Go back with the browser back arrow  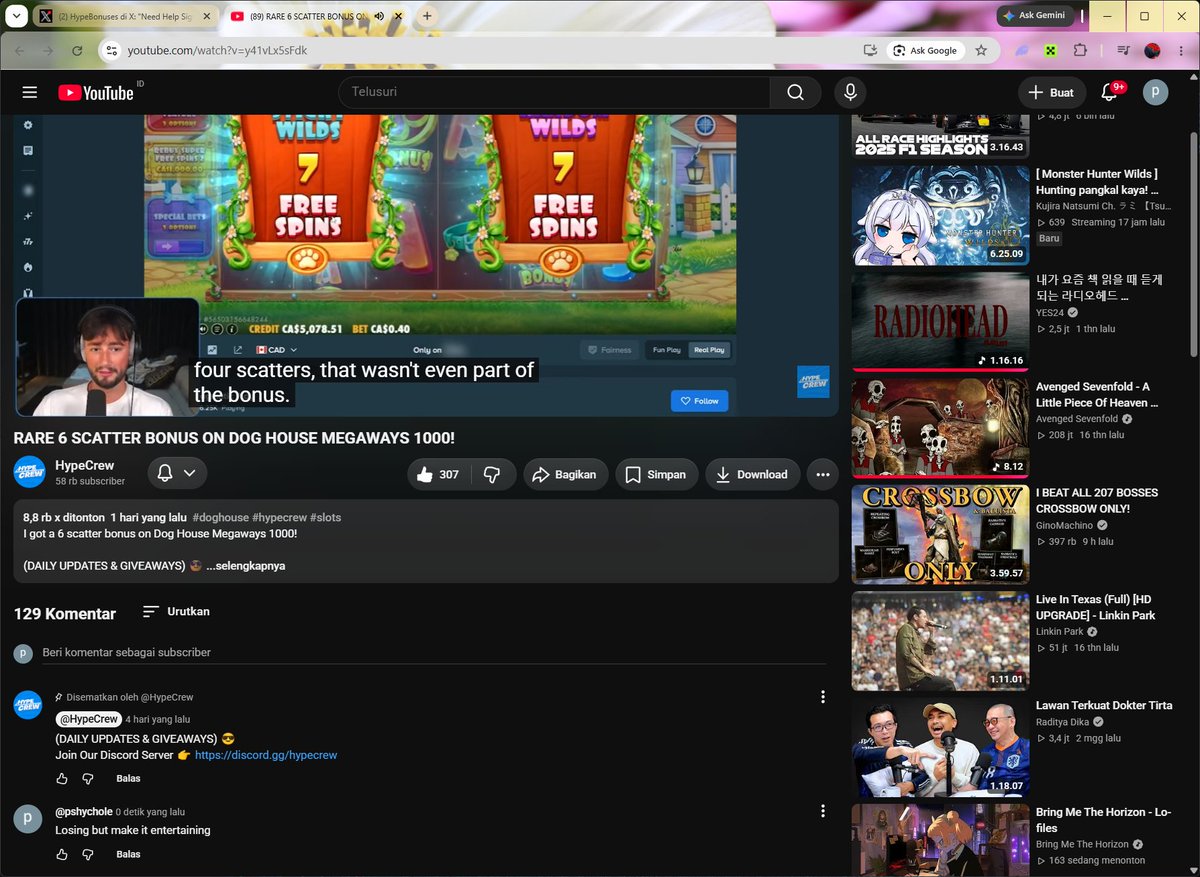pos(20,50)
